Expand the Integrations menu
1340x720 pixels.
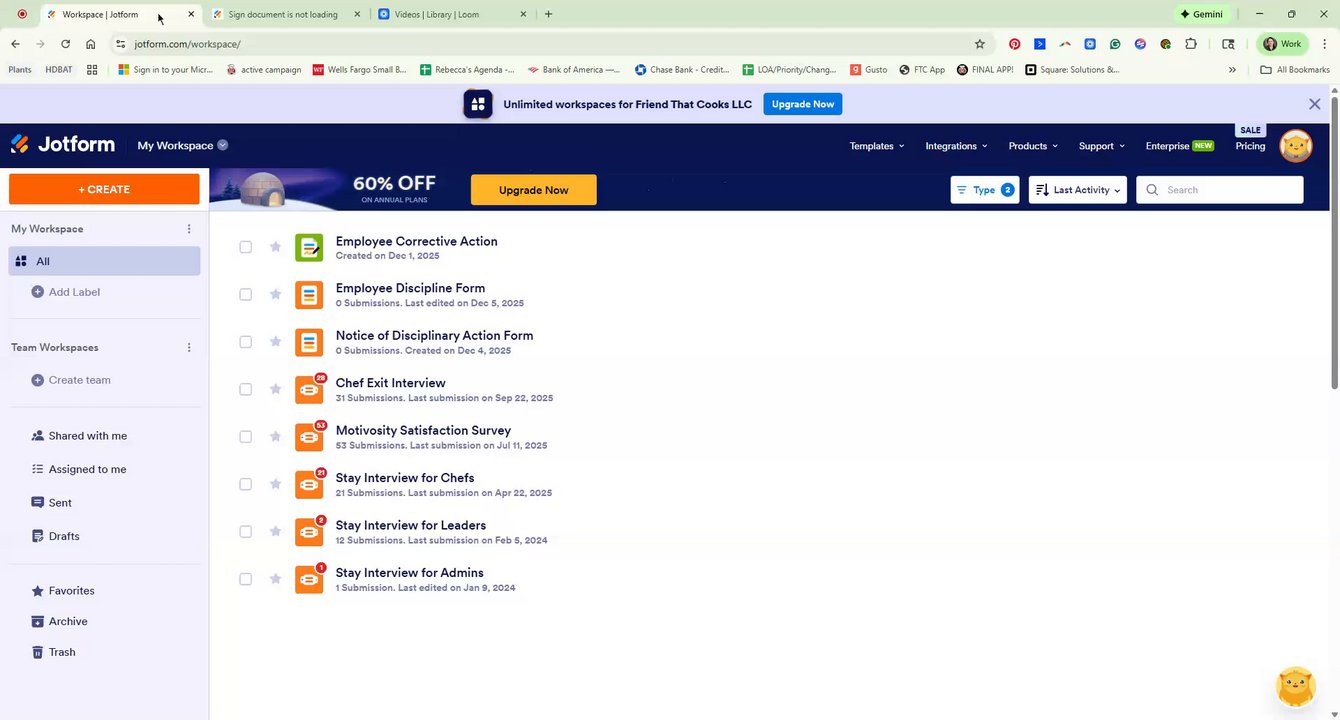956,146
